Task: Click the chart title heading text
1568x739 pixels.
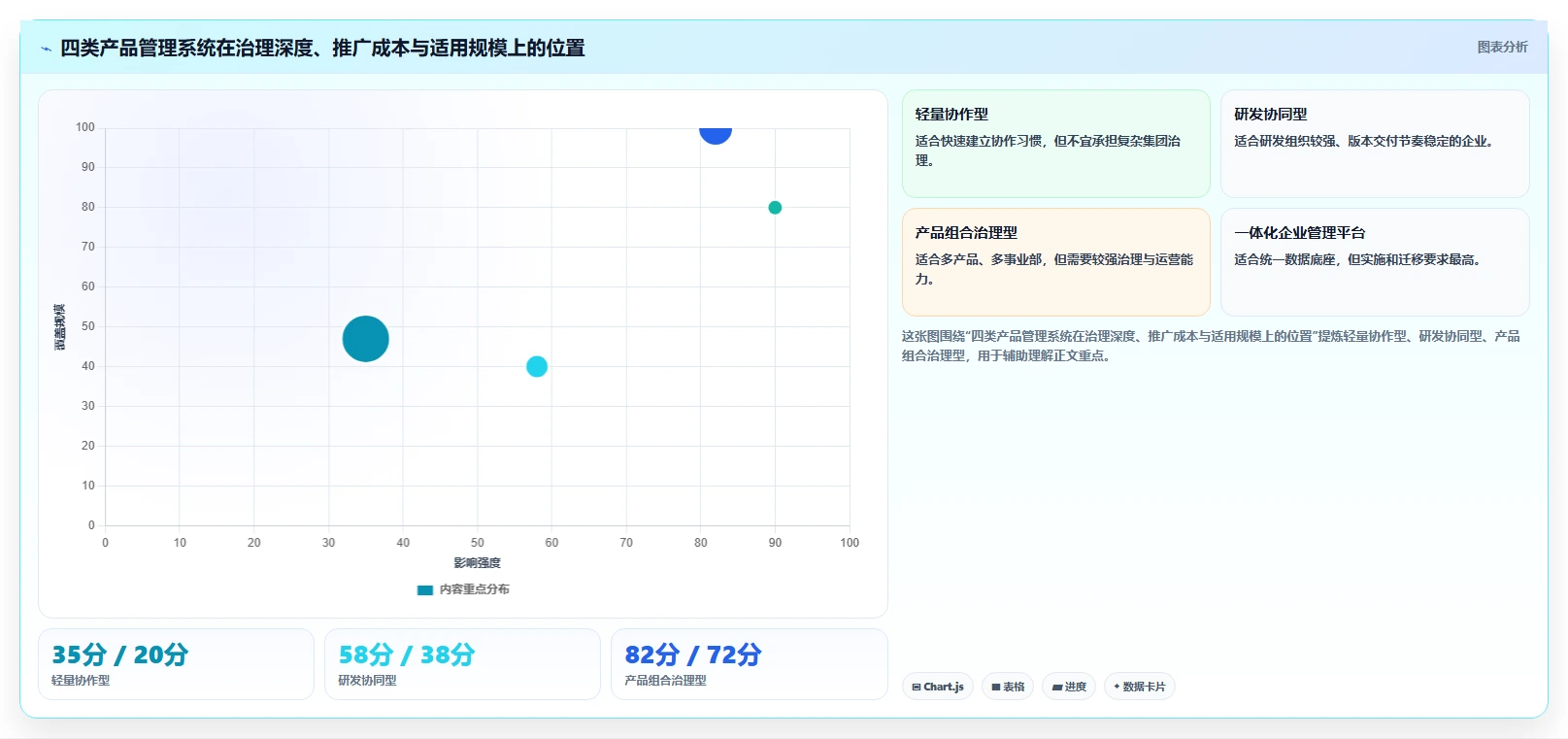Action: [322, 48]
